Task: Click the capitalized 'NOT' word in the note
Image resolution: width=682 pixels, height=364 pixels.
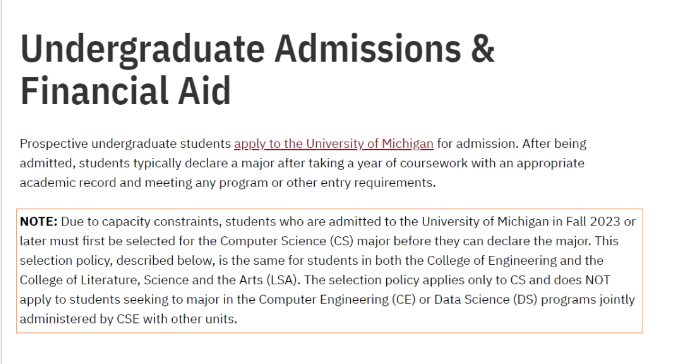Action: point(598,280)
